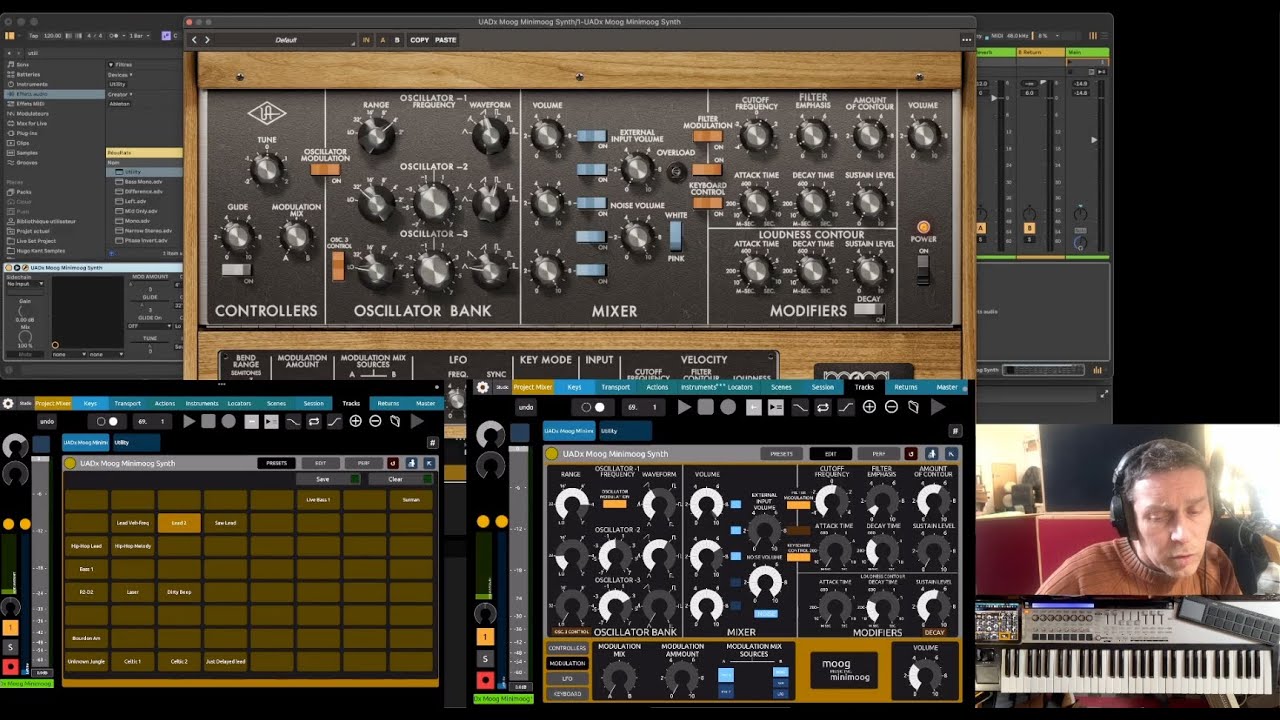Open Scenes tab in preset grid controller
The width and height of the screenshot is (1280, 720).
tap(276, 404)
